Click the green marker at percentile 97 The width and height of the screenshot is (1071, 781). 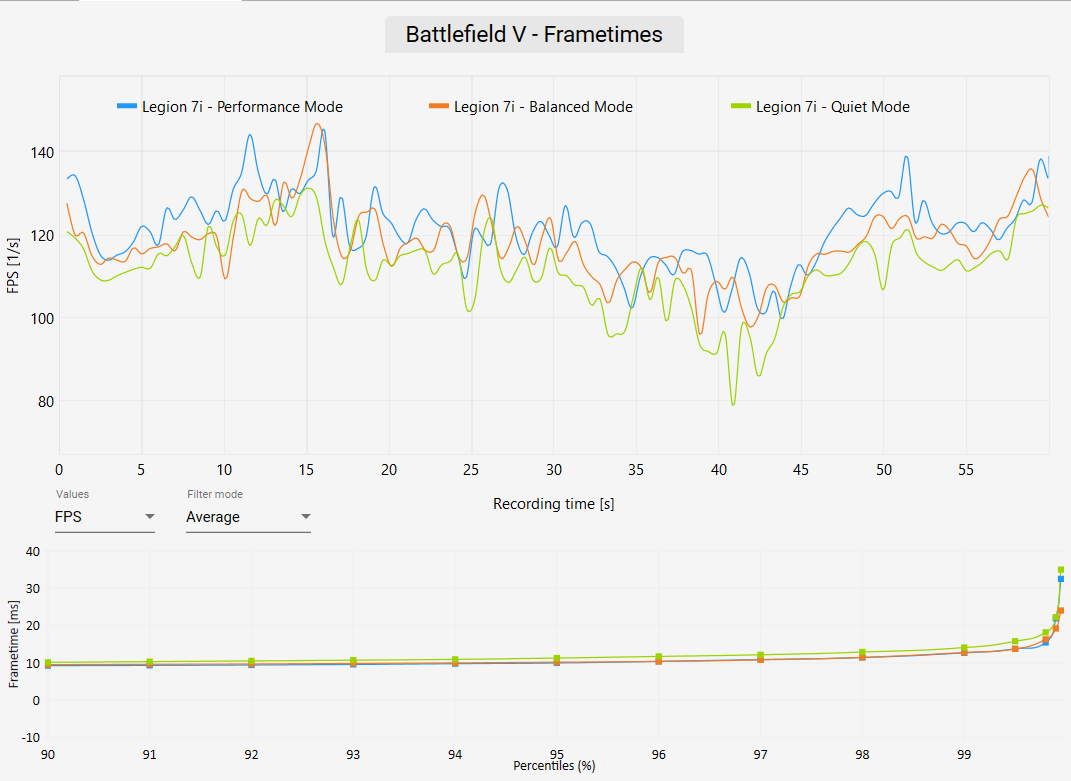(760, 655)
